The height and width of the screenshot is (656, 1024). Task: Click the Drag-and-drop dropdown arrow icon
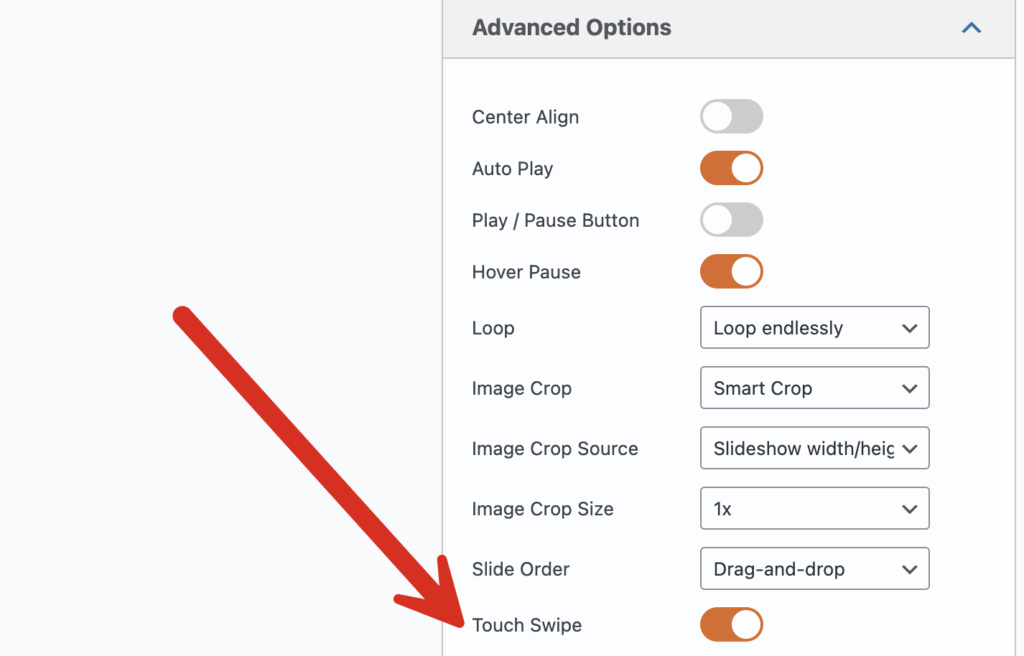point(909,569)
